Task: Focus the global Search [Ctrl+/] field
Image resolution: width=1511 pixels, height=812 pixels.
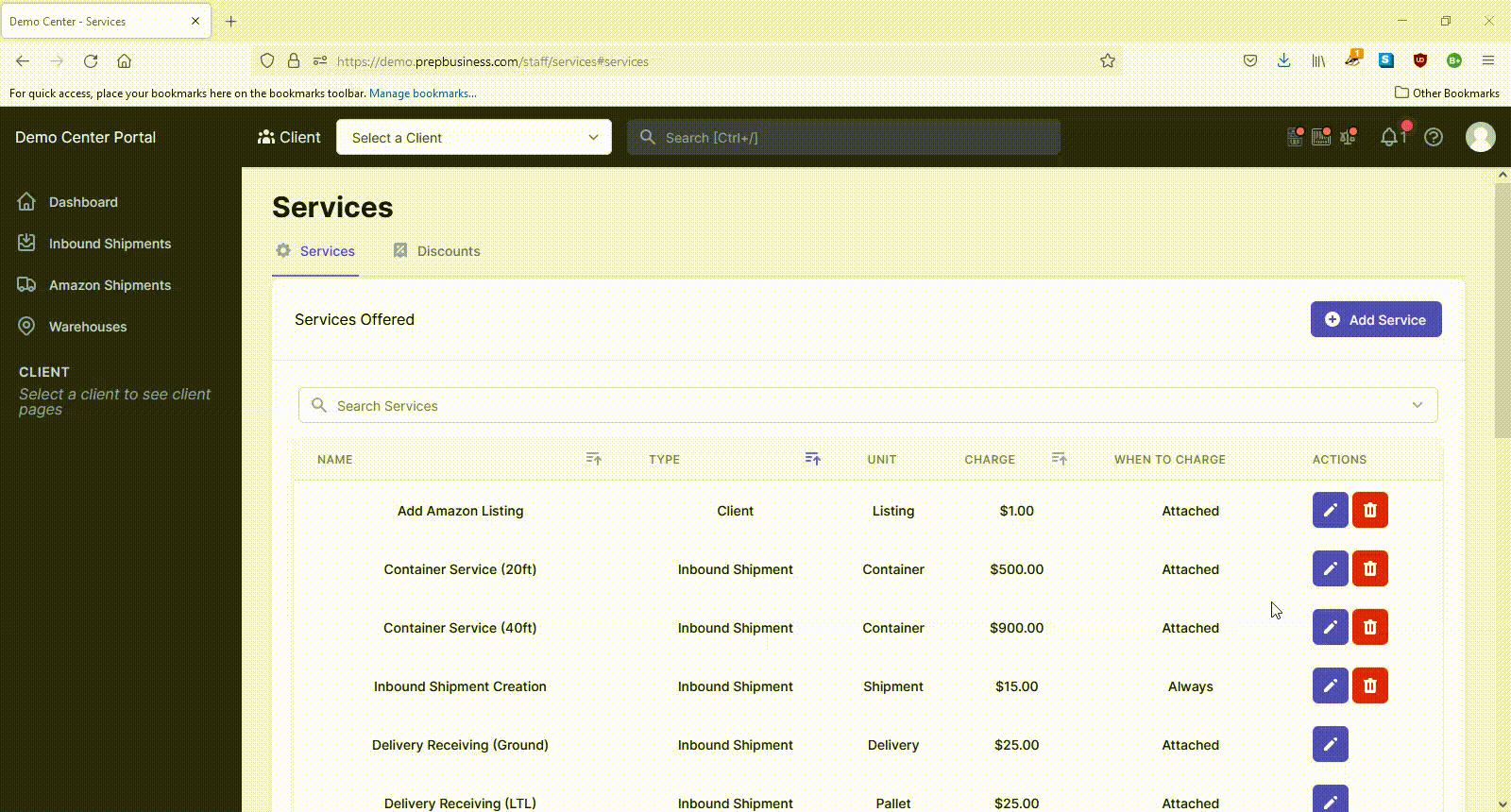Action: (843, 137)
